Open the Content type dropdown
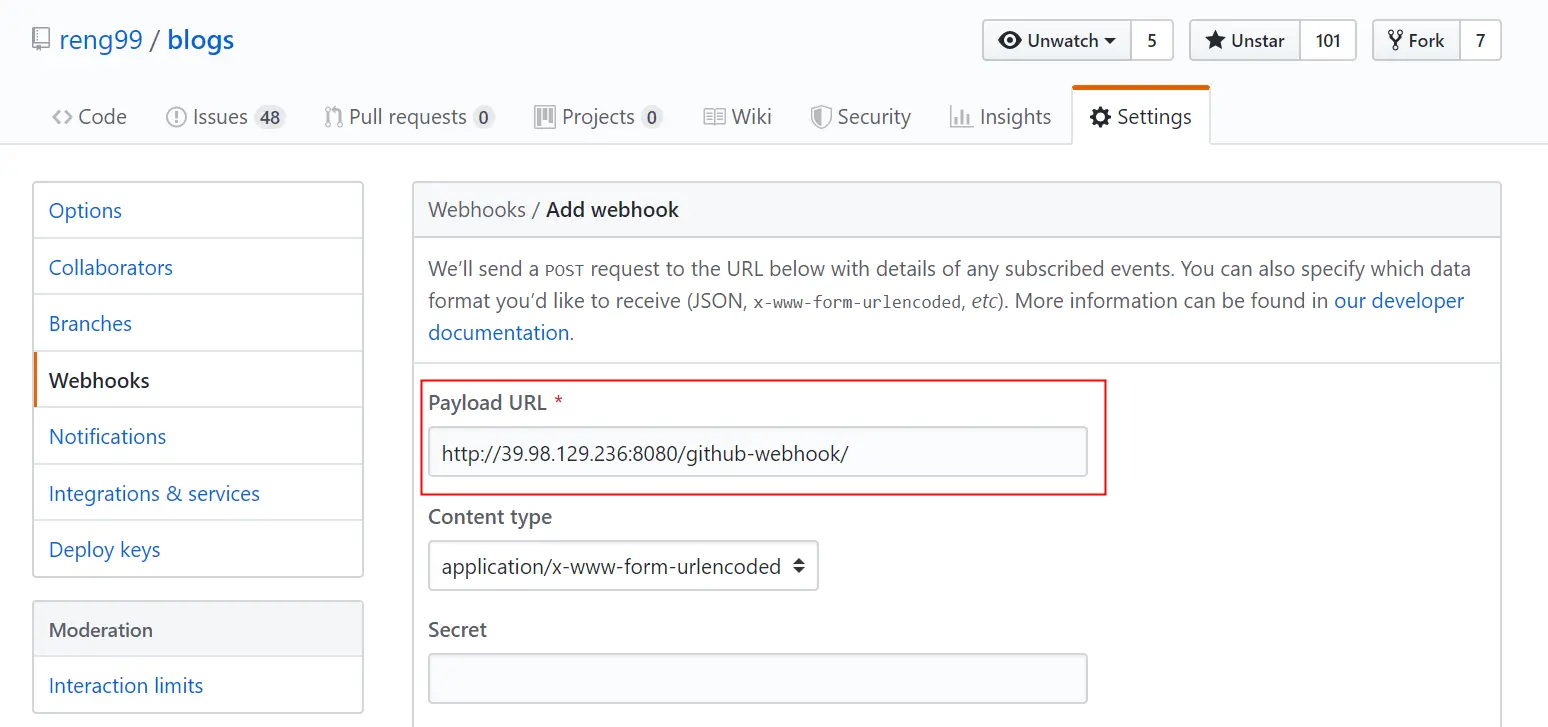Image resolution: width=1548 pixels, height=727 pixels. [x=624, y=566]
